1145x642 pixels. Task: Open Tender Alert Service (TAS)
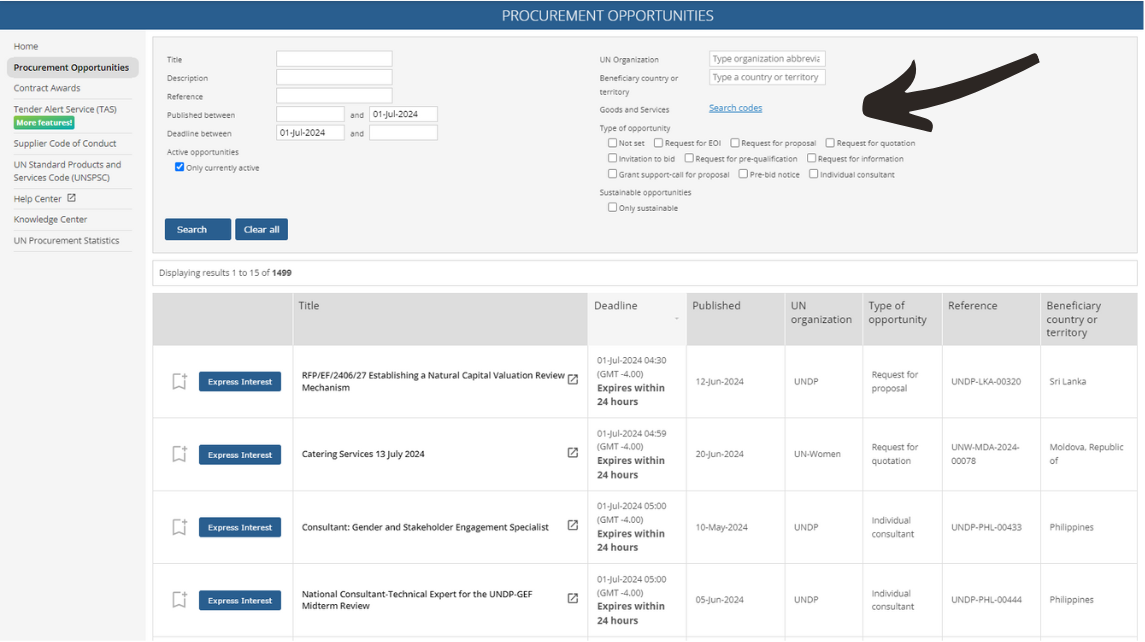(65, 109)
